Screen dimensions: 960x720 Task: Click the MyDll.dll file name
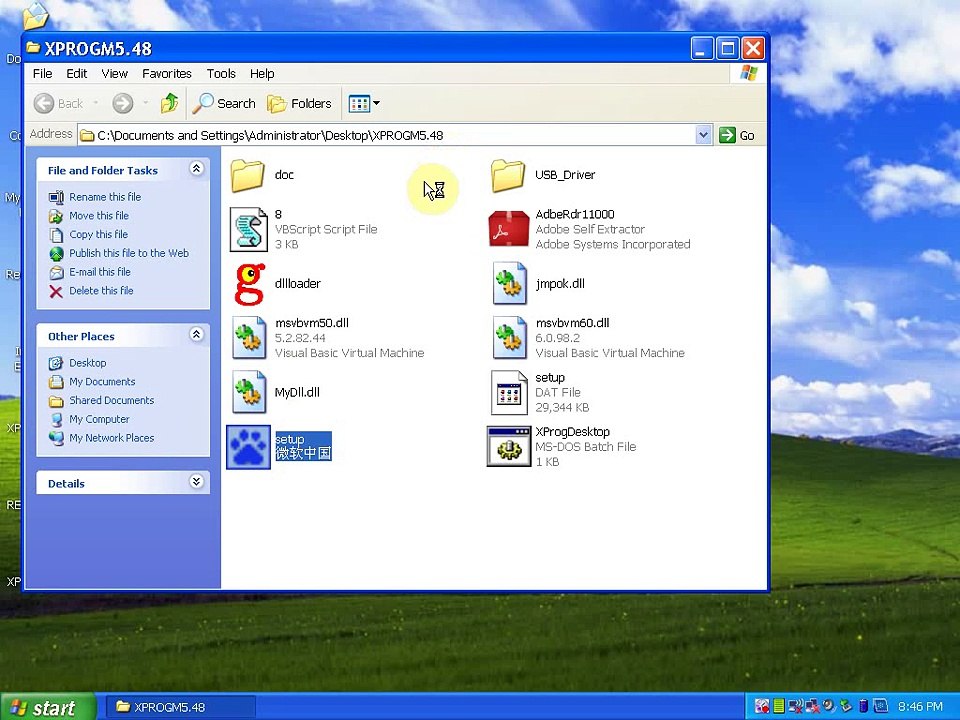(x=297, y=392)
